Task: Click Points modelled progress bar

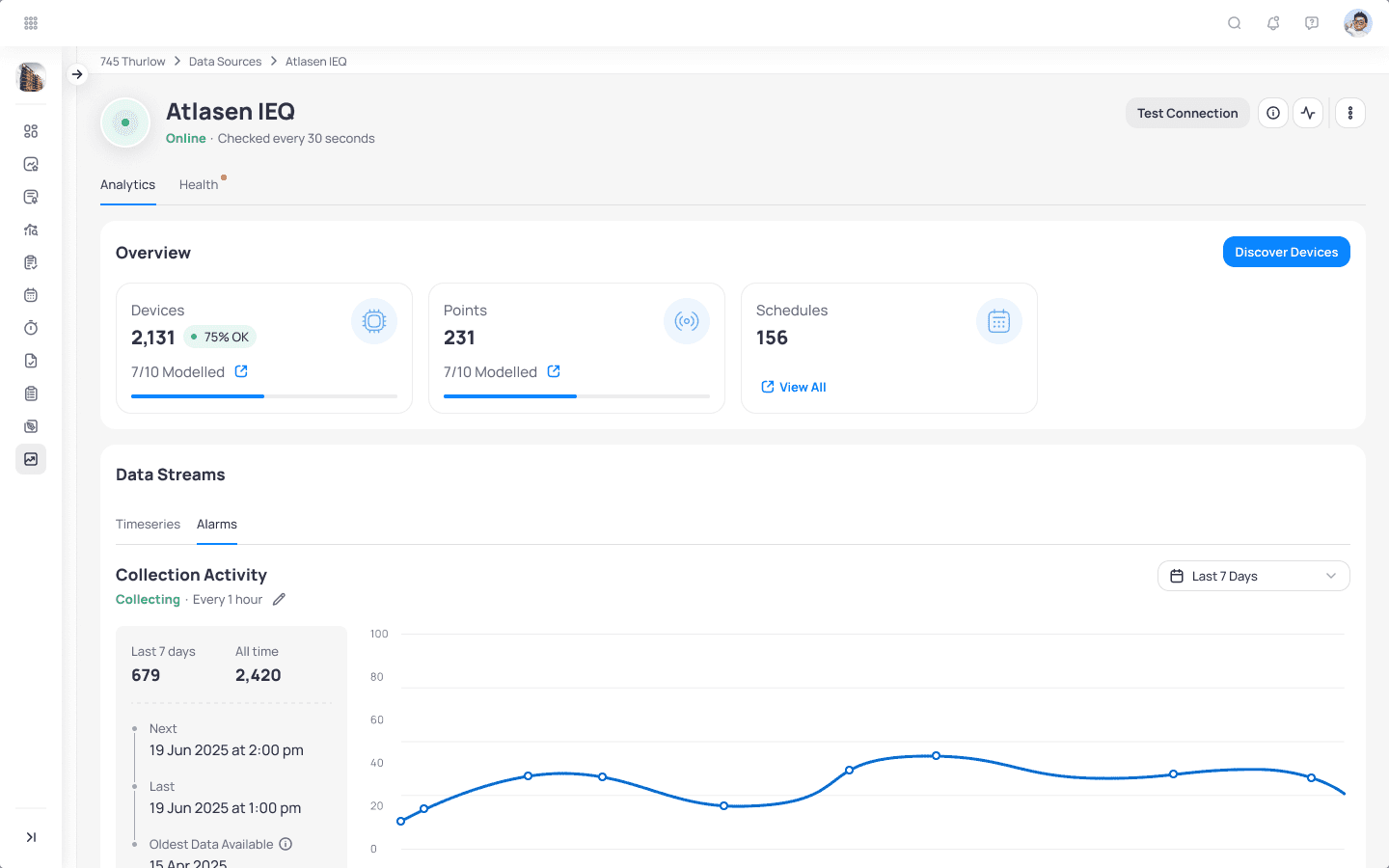Action: pyautogui.click(x=577, y=396)
